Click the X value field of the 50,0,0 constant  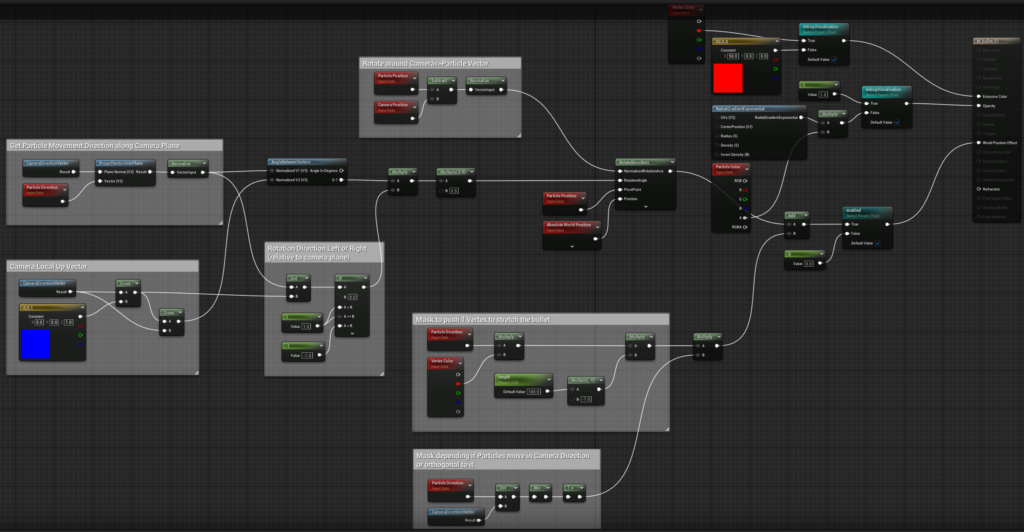tap(733, 56)
